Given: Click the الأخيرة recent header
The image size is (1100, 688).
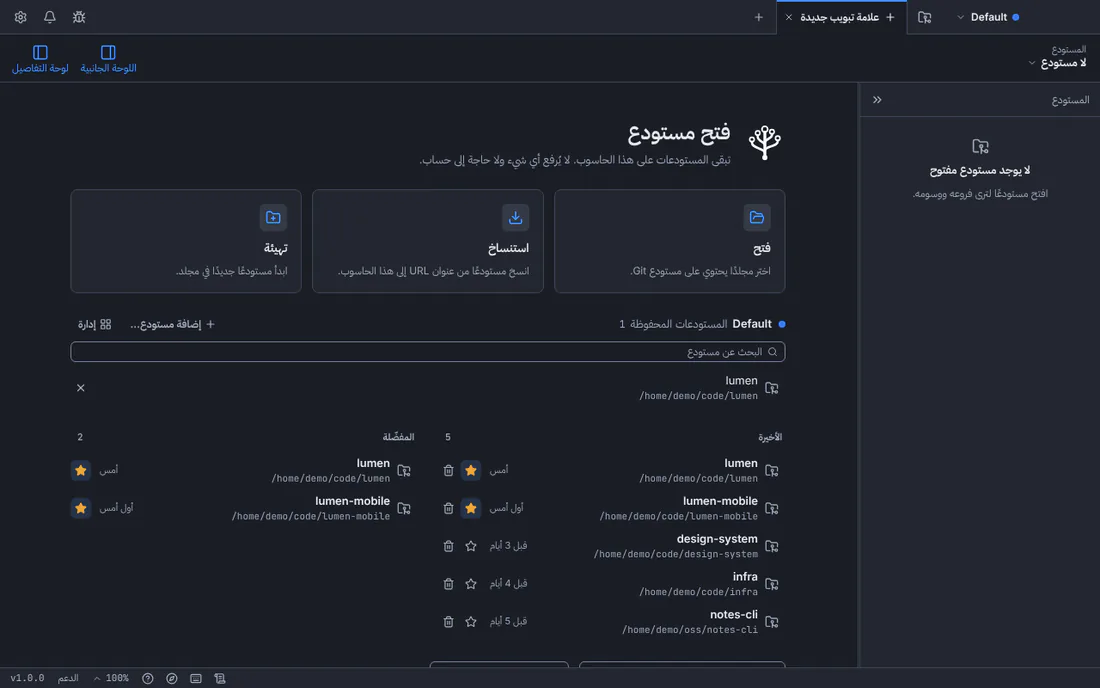Looking at the screenshot, I should click(x=770, y=437).
